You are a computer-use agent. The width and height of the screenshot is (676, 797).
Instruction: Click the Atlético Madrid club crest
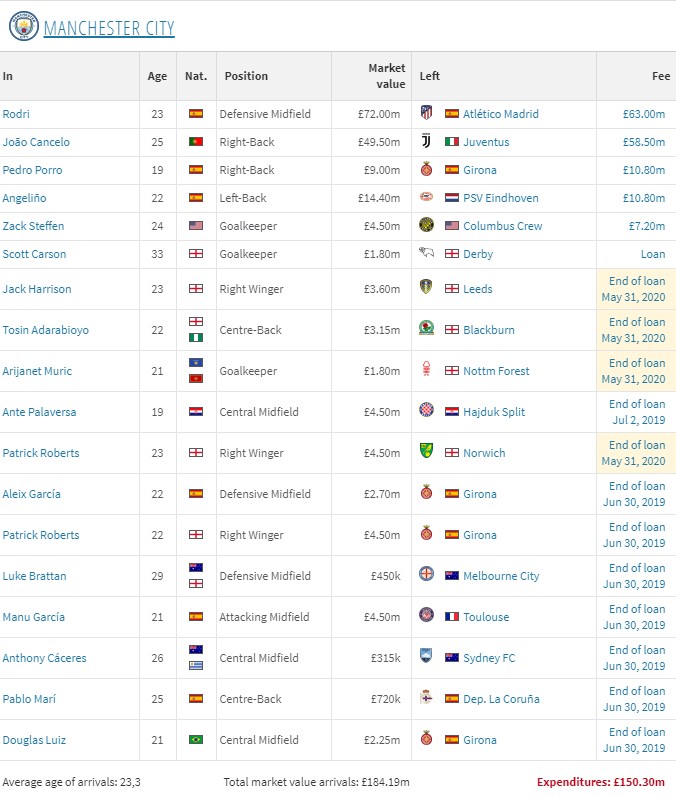pyautogui.click(x=427, y=114)
